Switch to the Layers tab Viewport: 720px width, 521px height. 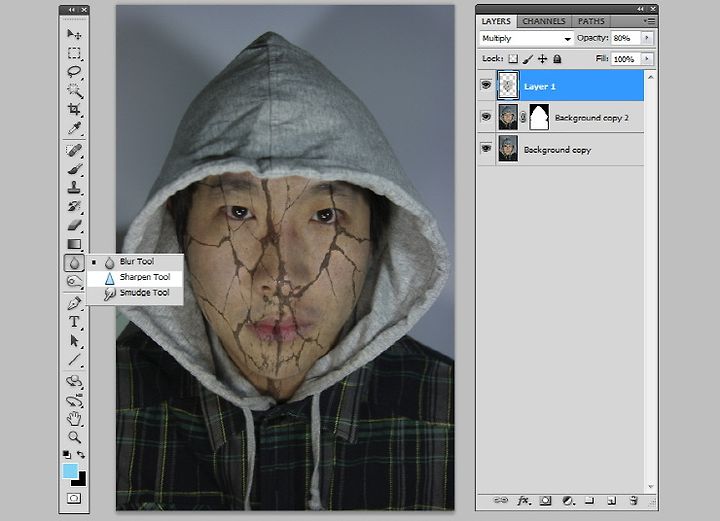(x=496, y=21)
